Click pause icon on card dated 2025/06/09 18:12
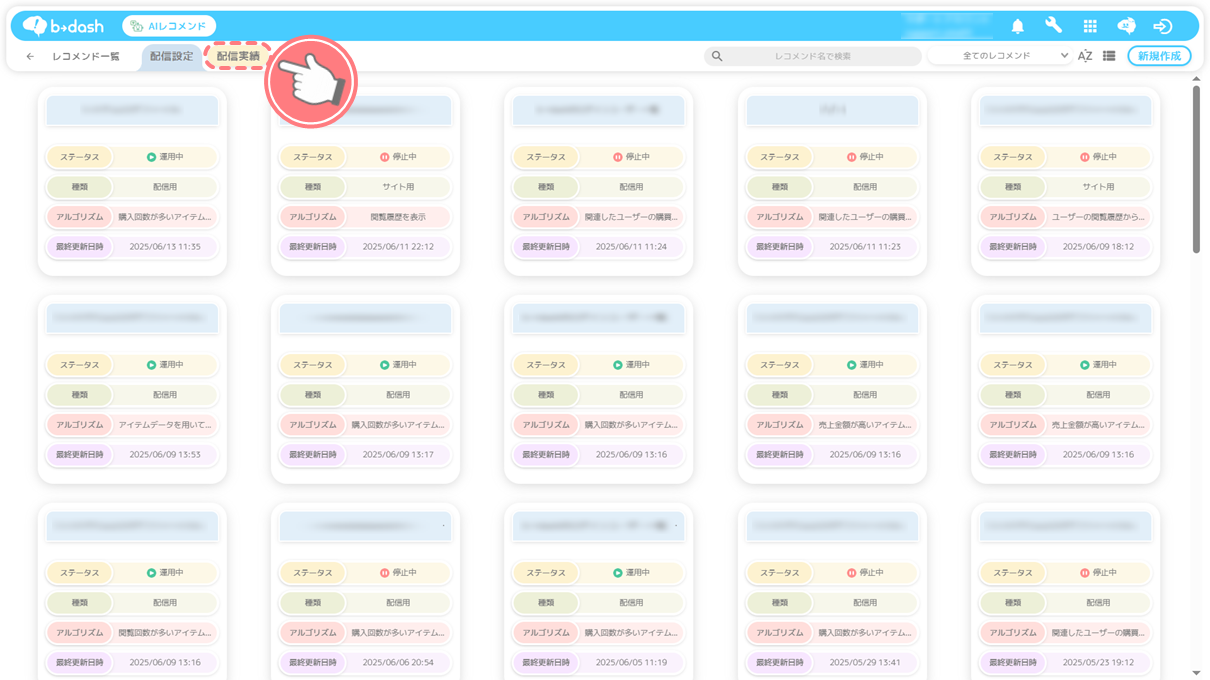This screenshot has width=1210, height=680. pos(1084,157)
